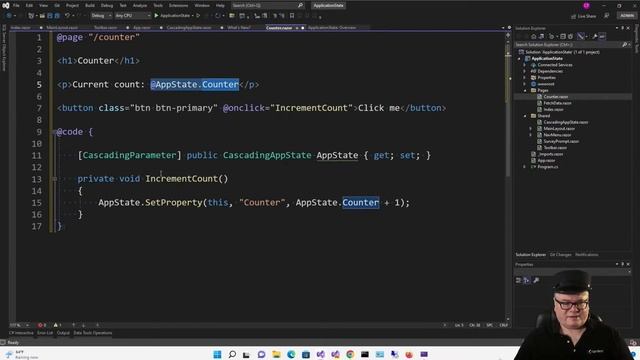This screenshot has width=640, height=360.
Task: Toggle Alphabetical view in Properties panel
Action: coord(527,280)
